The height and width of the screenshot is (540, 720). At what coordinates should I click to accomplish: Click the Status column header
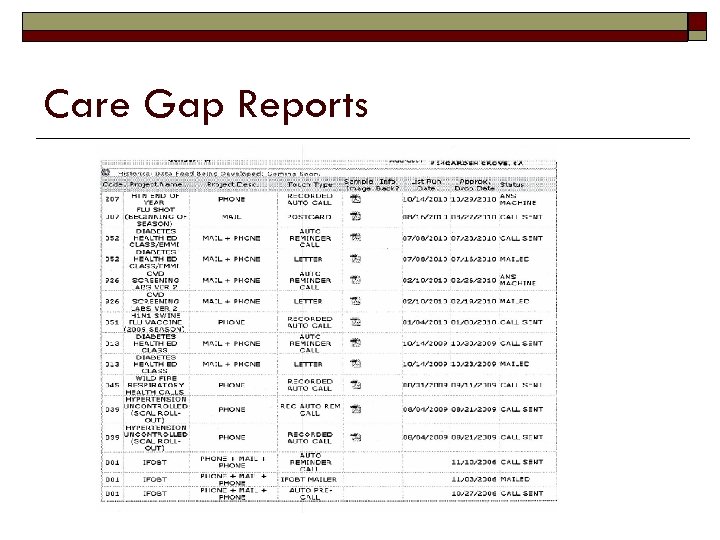point(512,185)
